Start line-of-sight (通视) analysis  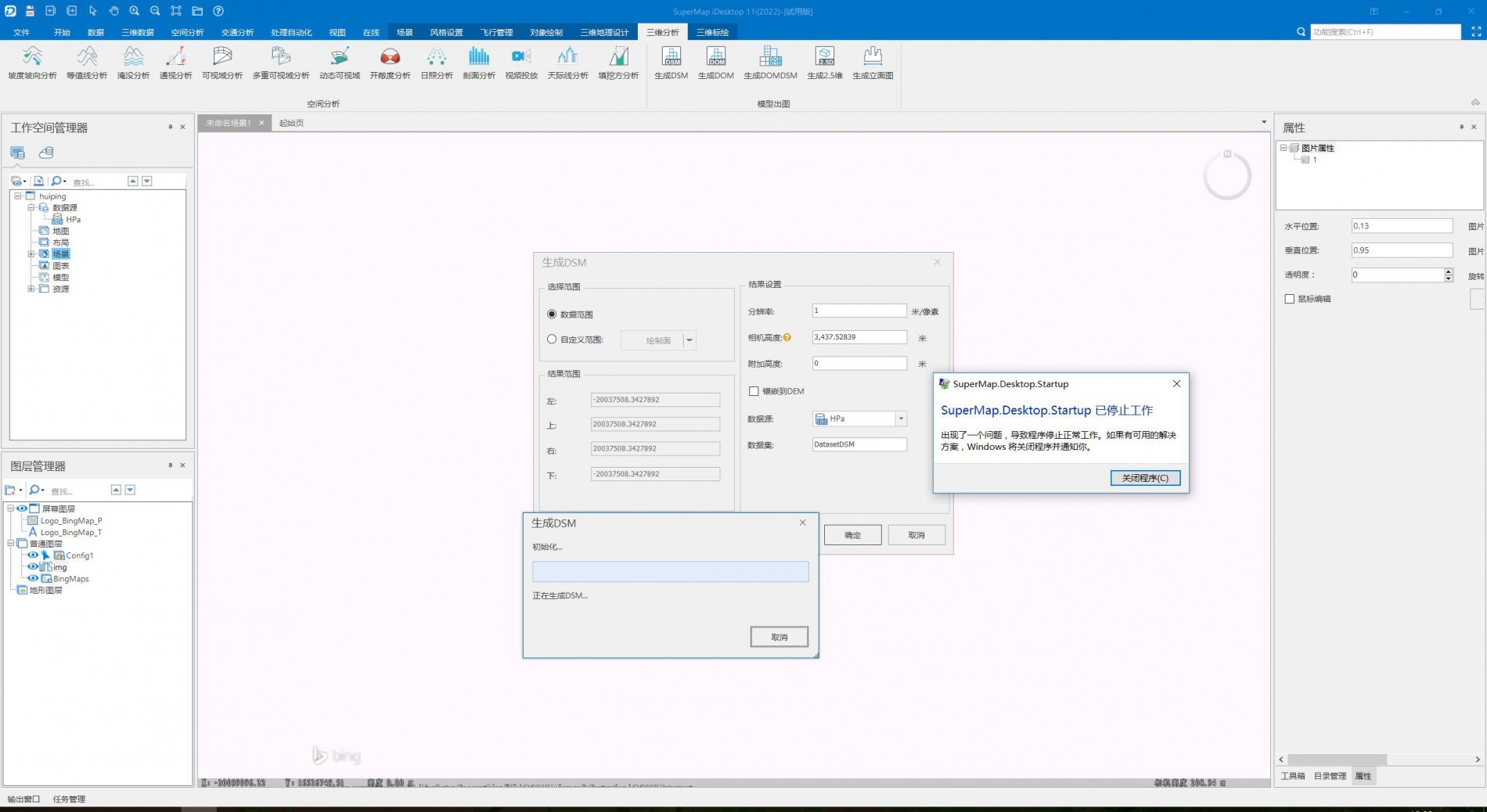(x=175, y=63)
